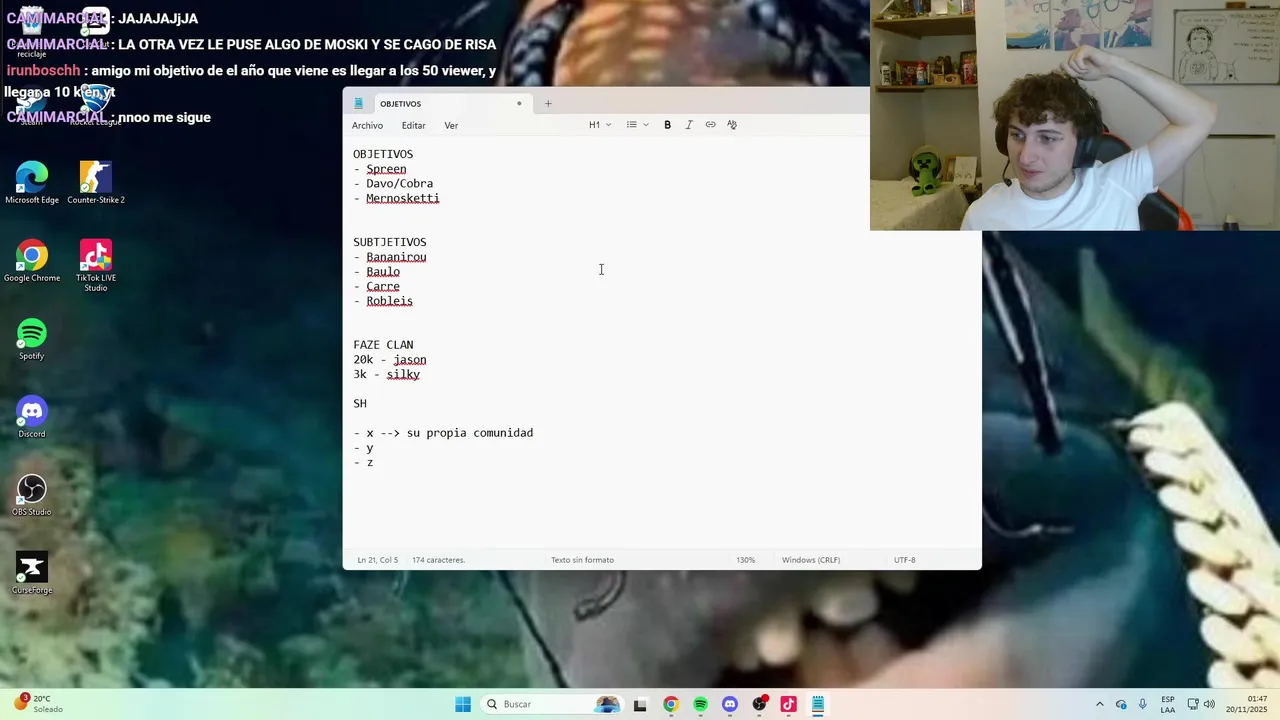Click the taskbar Buscar search box

[x=553, y=704]
